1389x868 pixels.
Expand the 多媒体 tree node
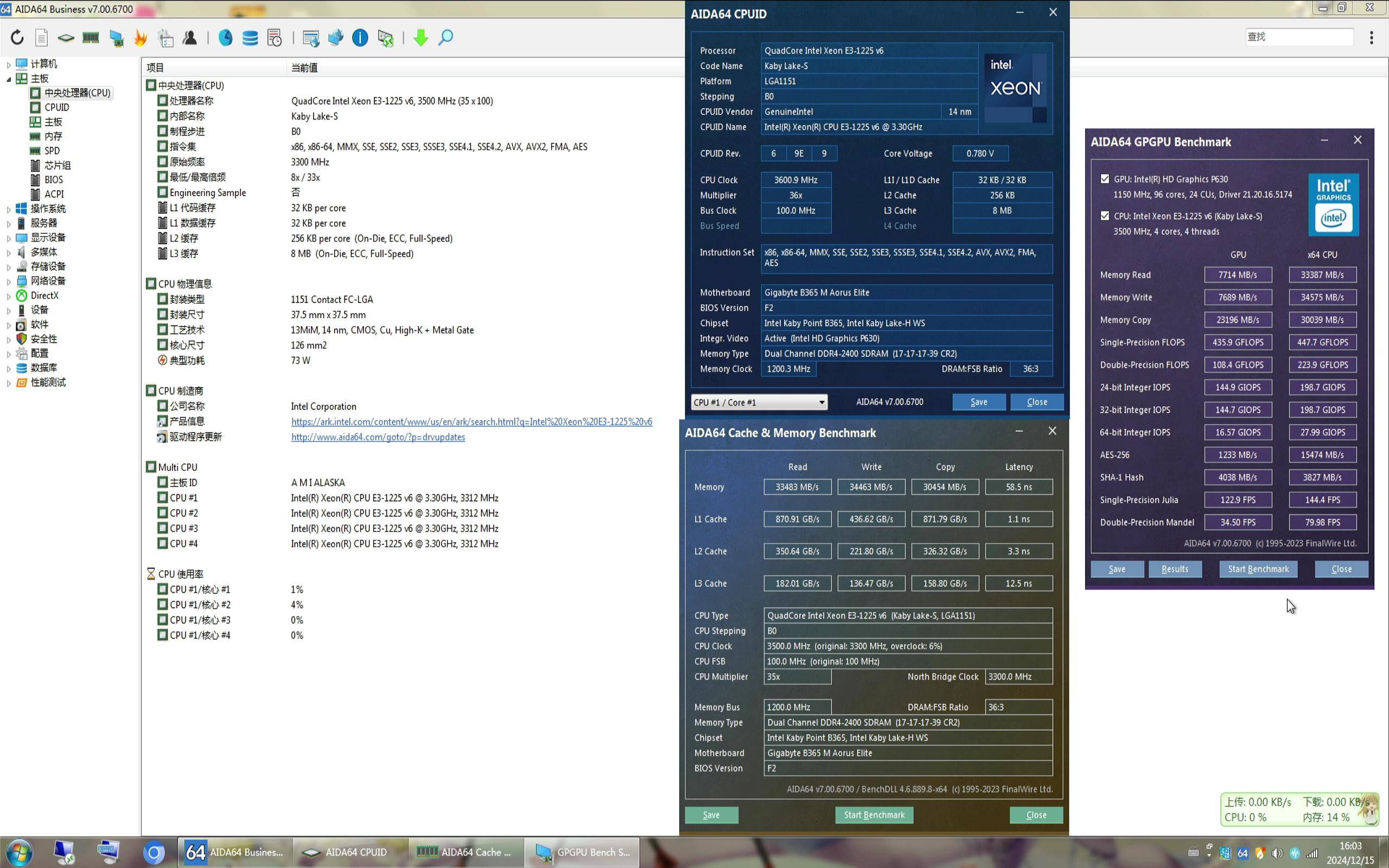(x=9, y=253)
